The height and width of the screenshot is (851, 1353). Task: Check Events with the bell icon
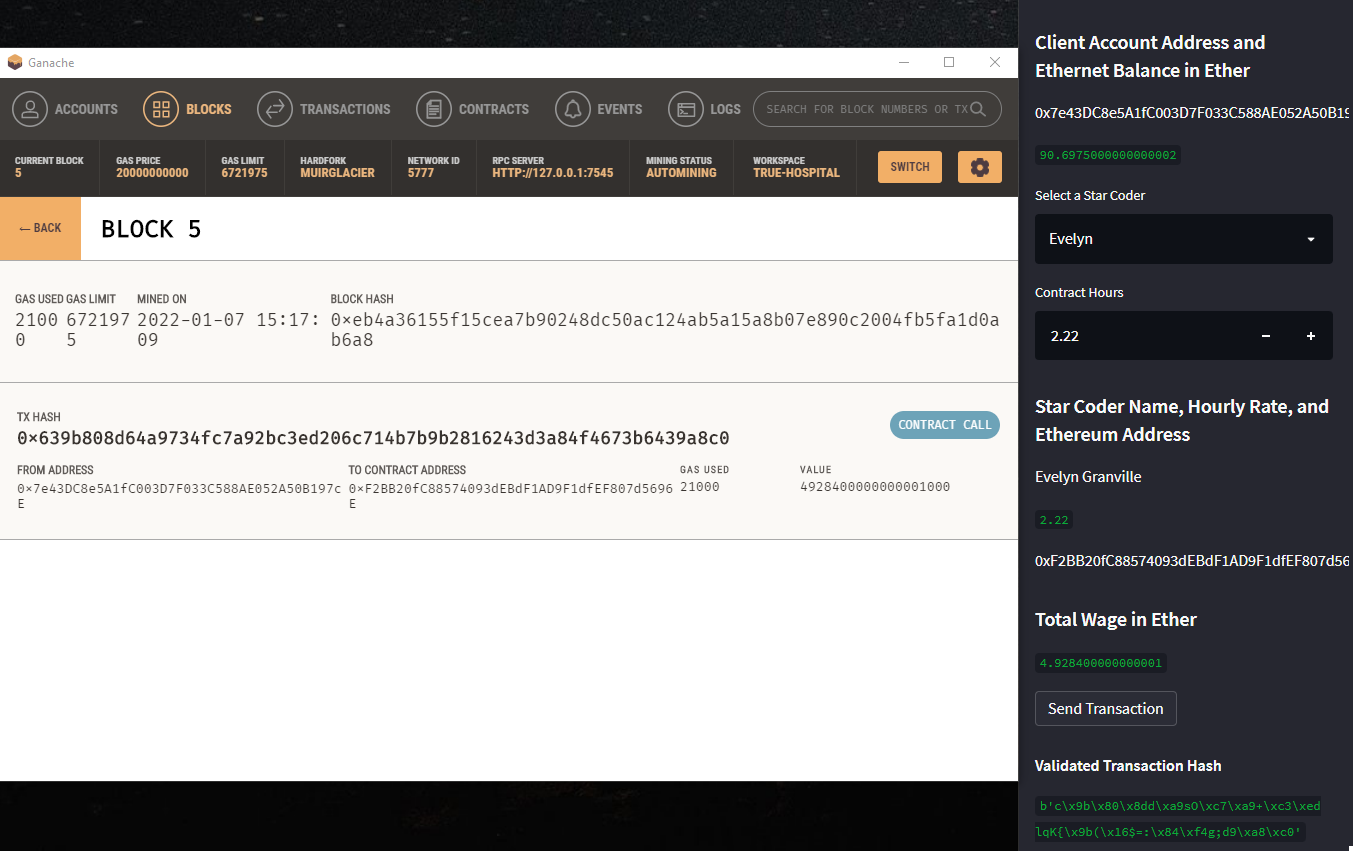pos(572,109)
